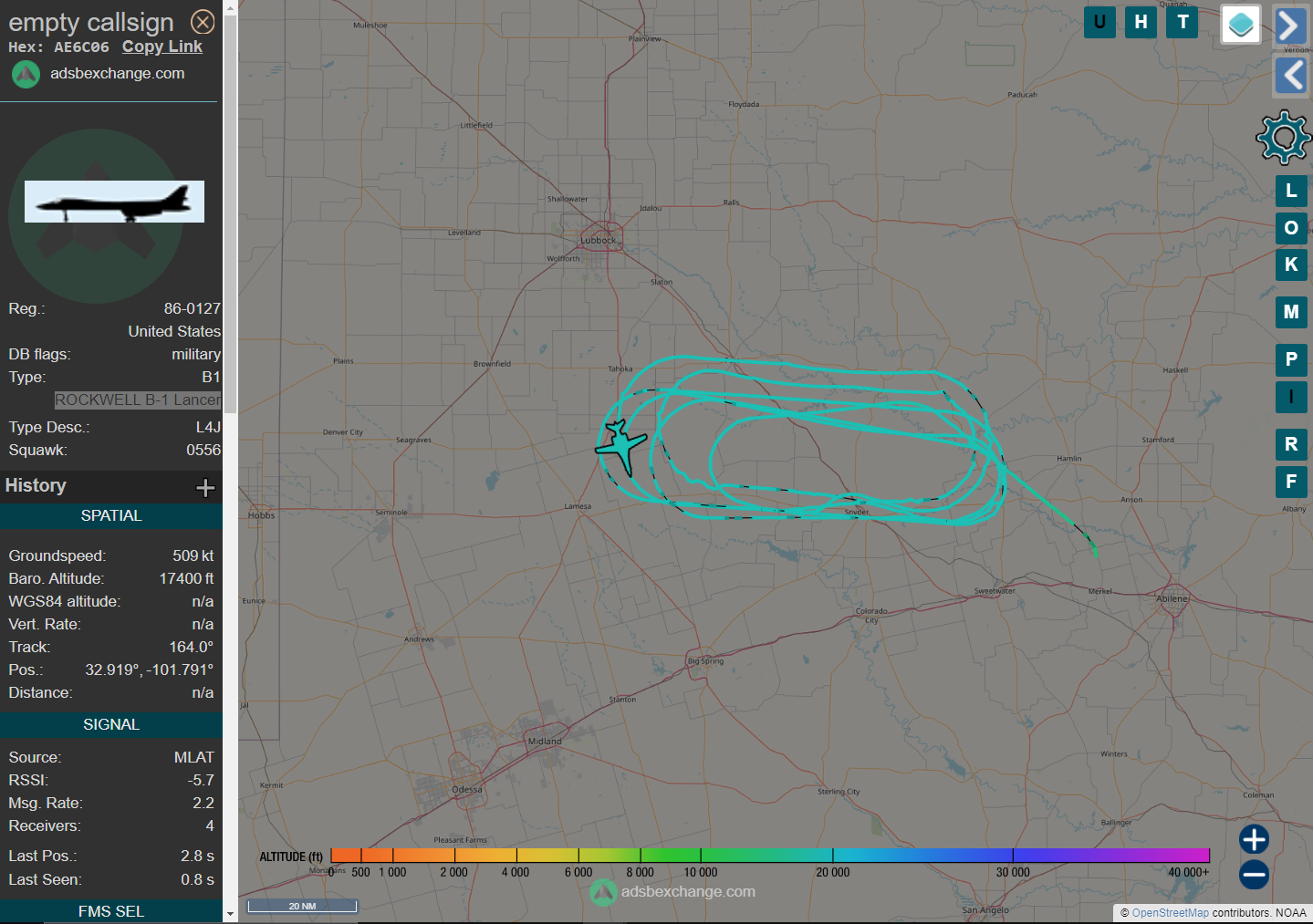Zoom out the map with minus icon
Screen dimensions: 1313x924
click(x=1254, y=875)
